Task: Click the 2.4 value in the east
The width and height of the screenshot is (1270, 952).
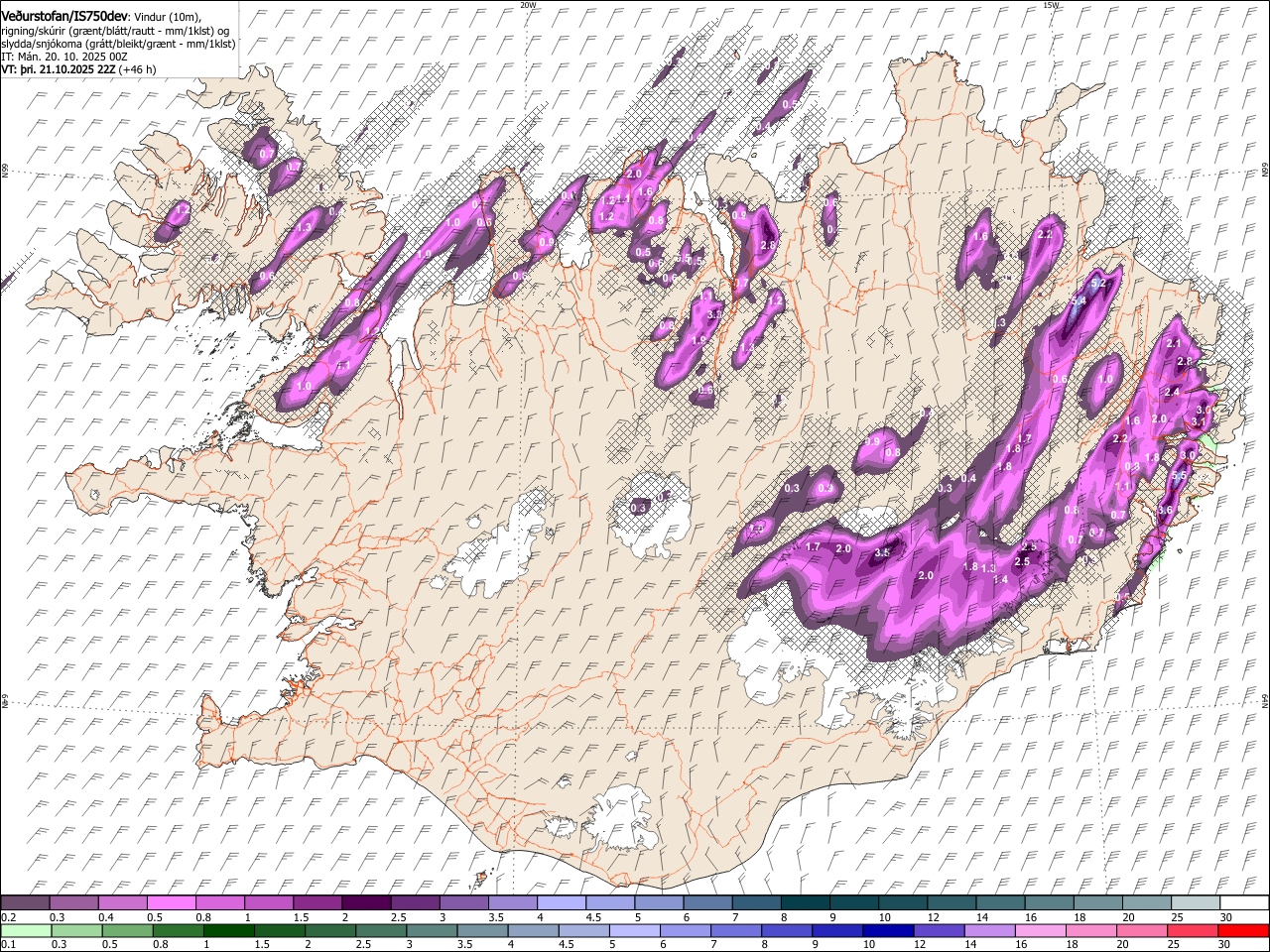Action: coord(1172,392)
